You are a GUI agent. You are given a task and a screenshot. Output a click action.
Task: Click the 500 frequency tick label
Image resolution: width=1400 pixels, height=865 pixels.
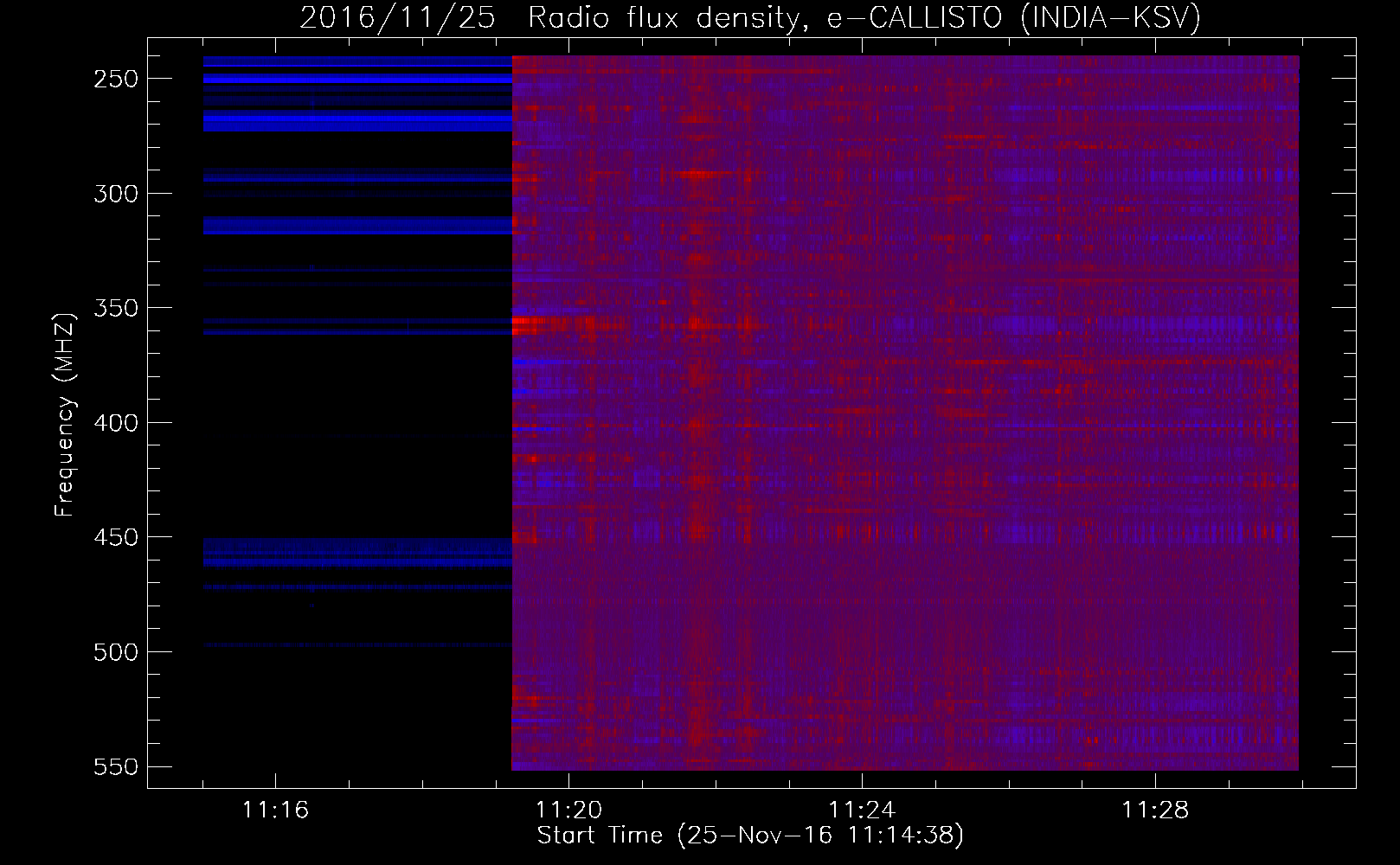(x=115, y=652)
